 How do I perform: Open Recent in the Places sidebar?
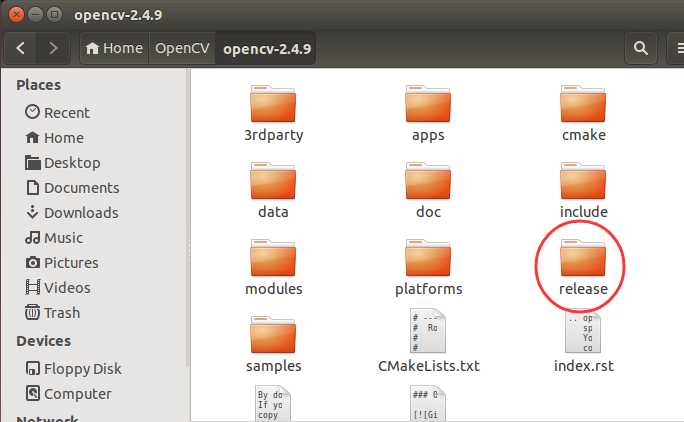click(57, 113)
